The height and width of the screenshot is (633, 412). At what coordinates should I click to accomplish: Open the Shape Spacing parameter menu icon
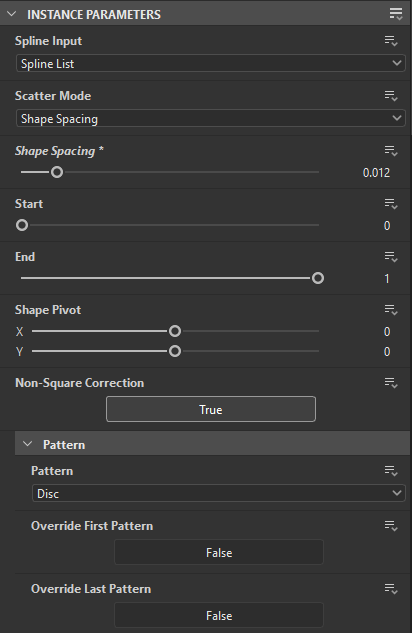click(391, 151)
